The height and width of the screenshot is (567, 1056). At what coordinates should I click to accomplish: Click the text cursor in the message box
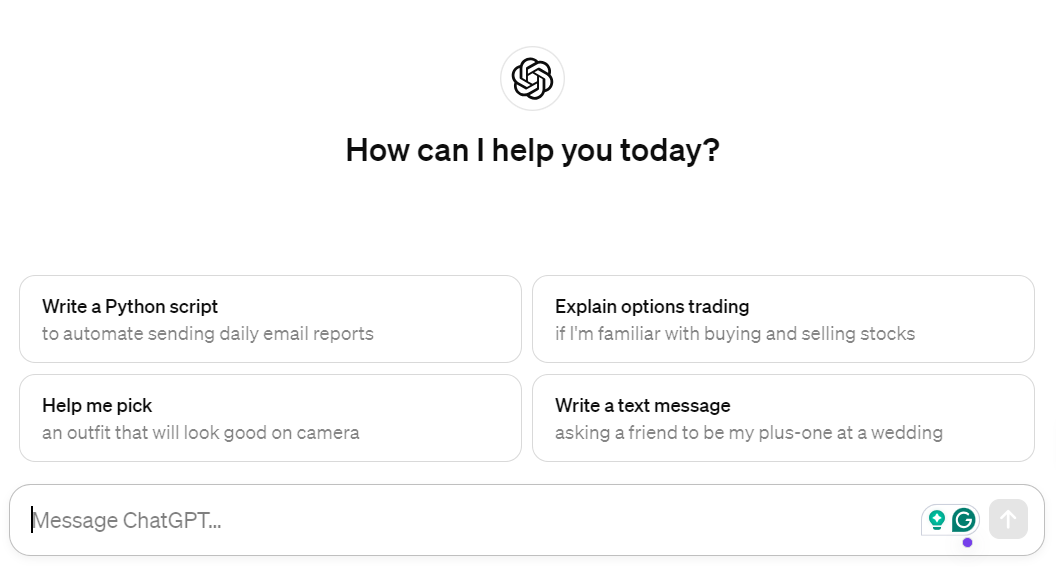click(x=32, y=520)
